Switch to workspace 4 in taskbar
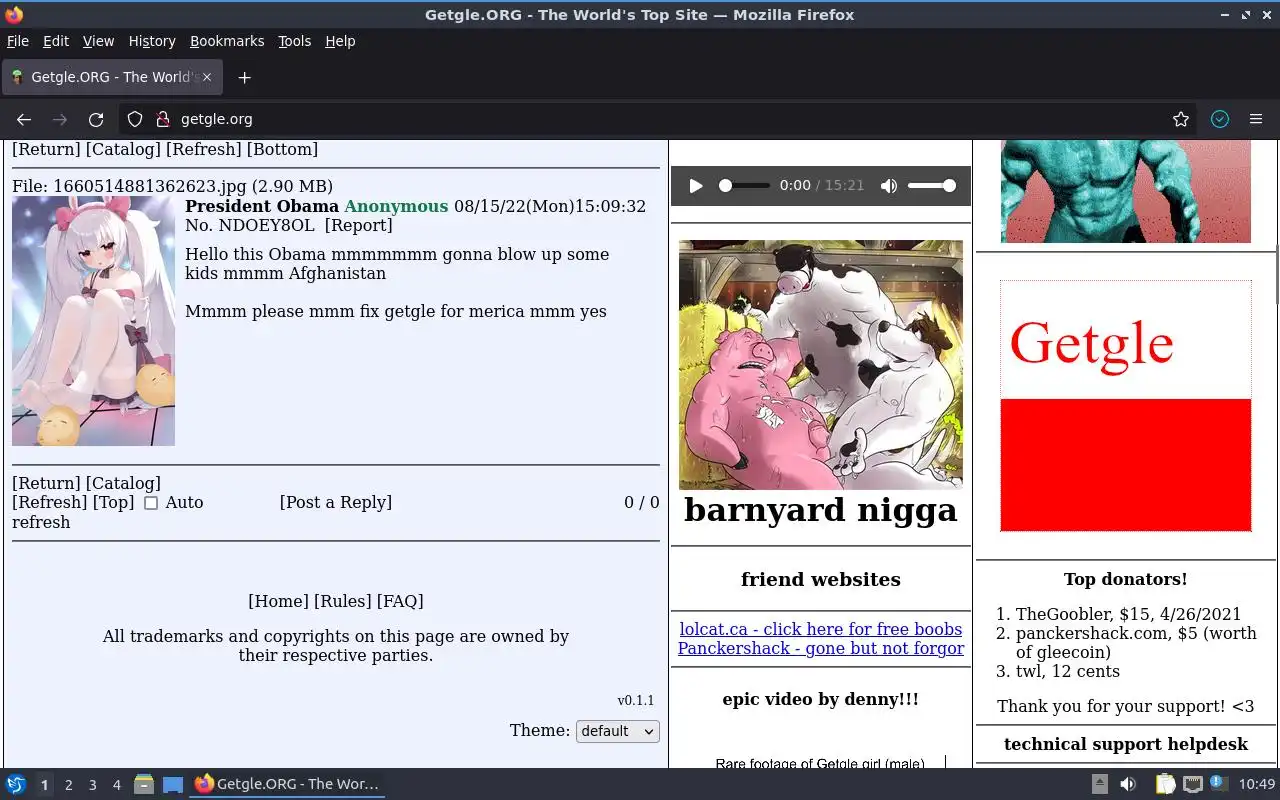The width and height of the screenshot is (1280, 800). coord(116,785)
